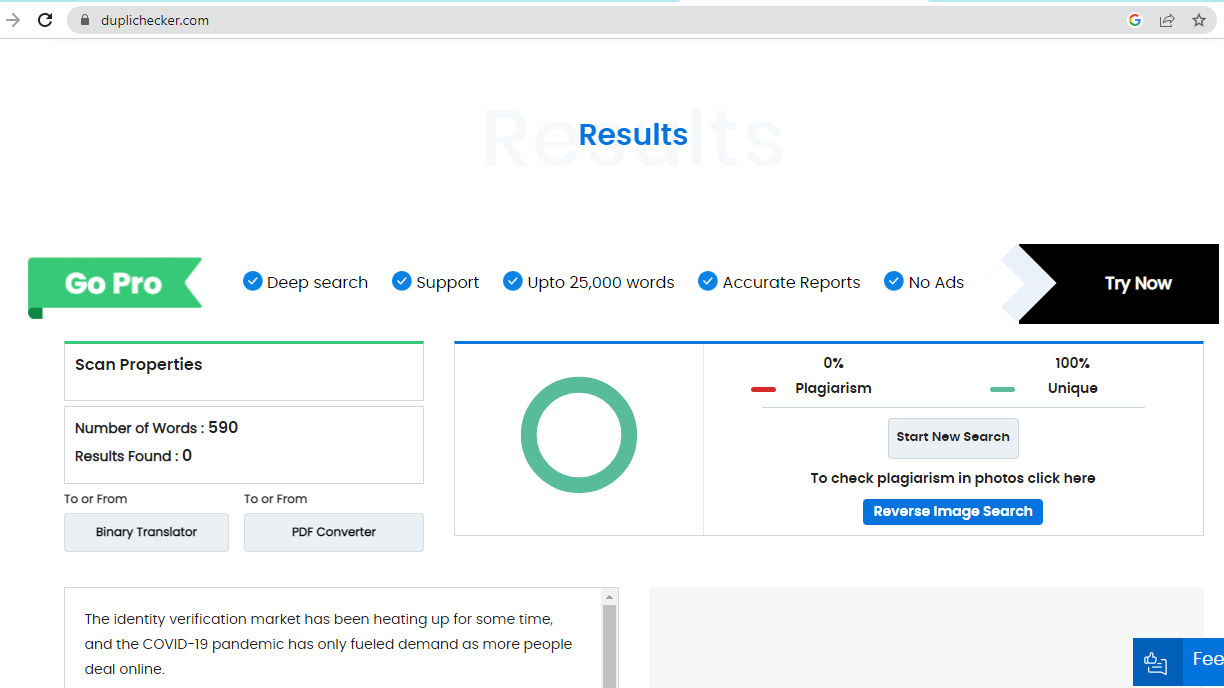Screen dimensions: 1224x688
Task: Click the Google icon in address bar
Action: pos(1135,20)
